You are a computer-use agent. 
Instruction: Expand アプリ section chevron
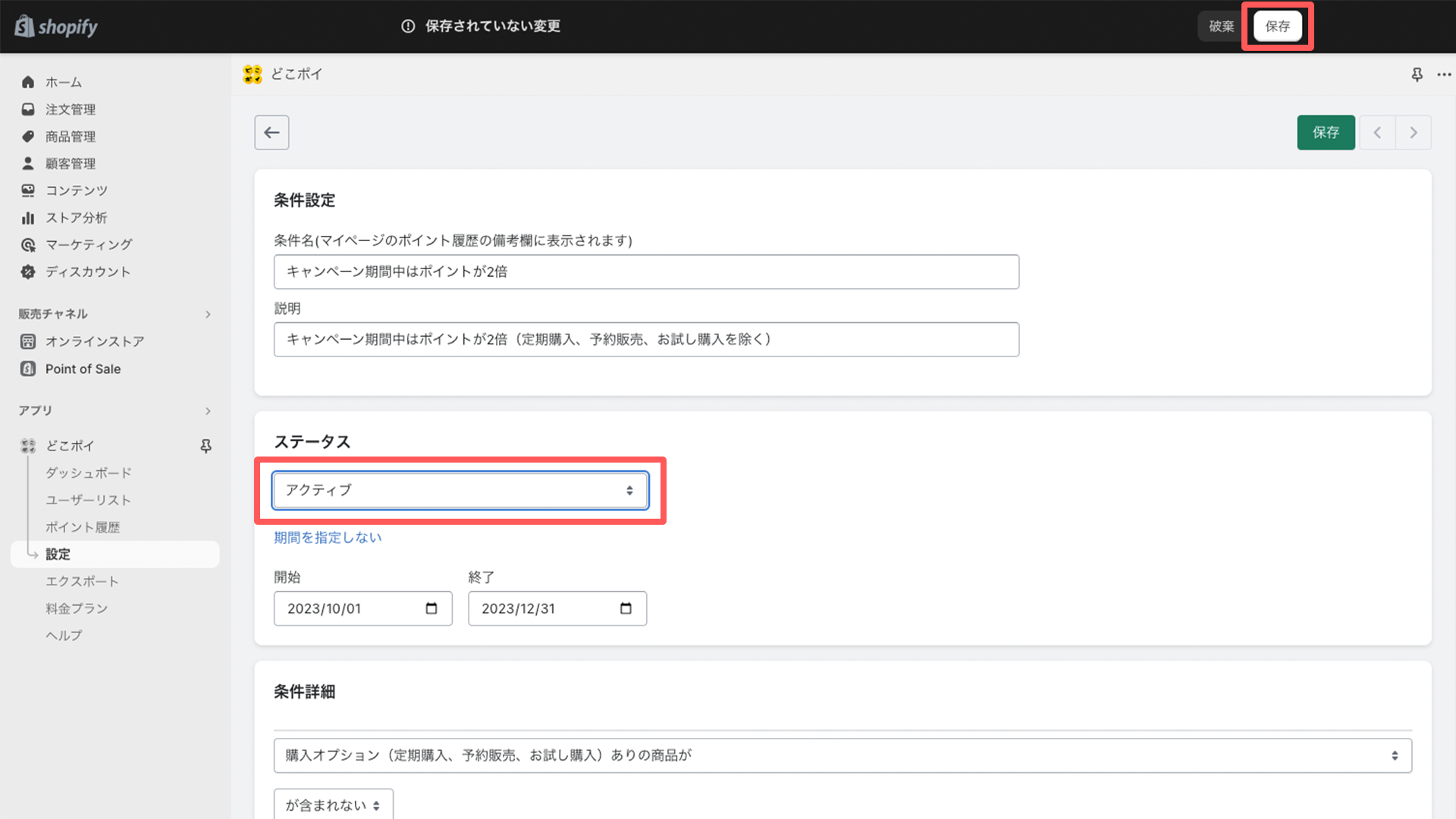(x=208, y=411)
